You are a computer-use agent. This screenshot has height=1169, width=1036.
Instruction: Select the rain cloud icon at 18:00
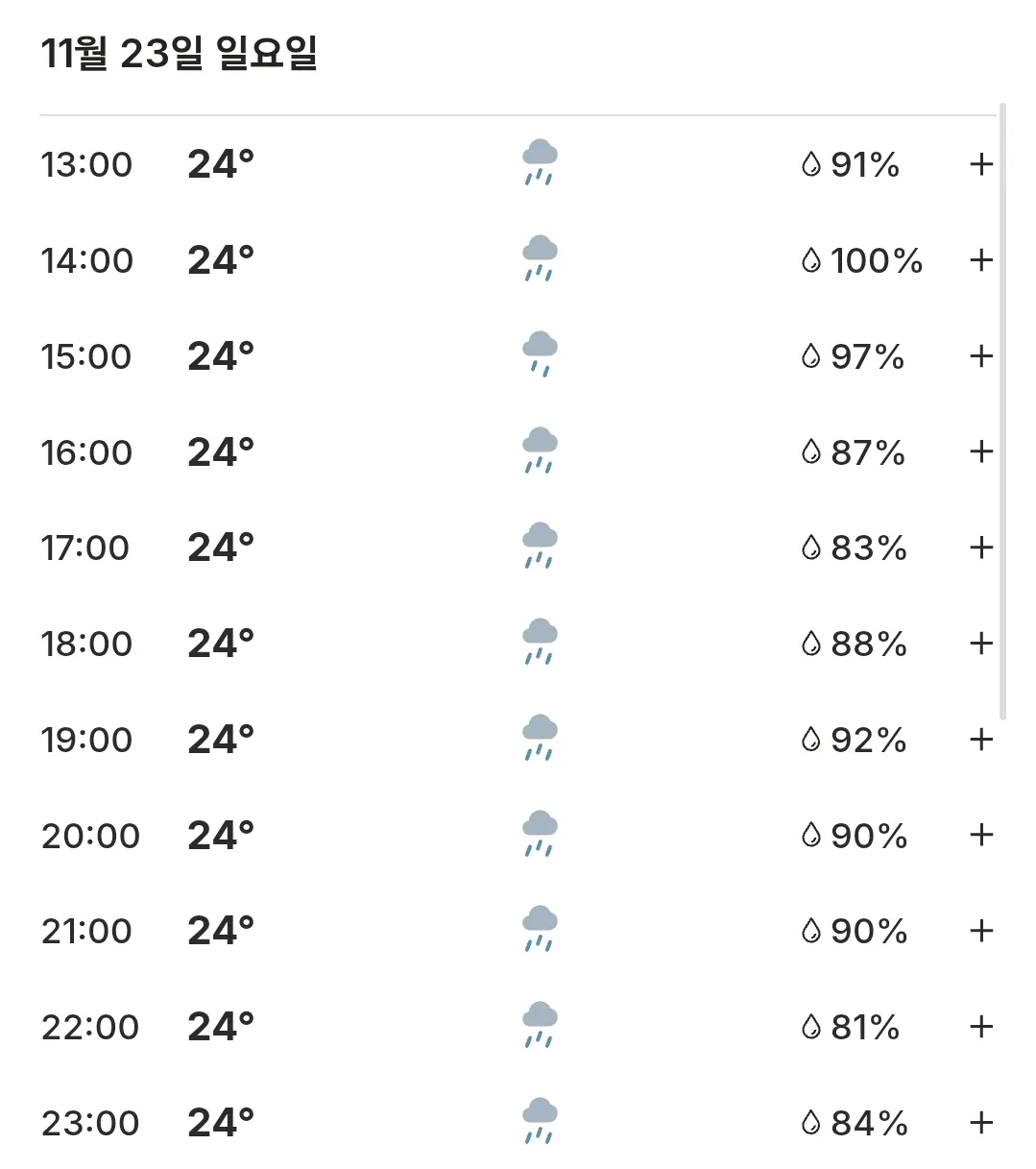tap(540, 643)
